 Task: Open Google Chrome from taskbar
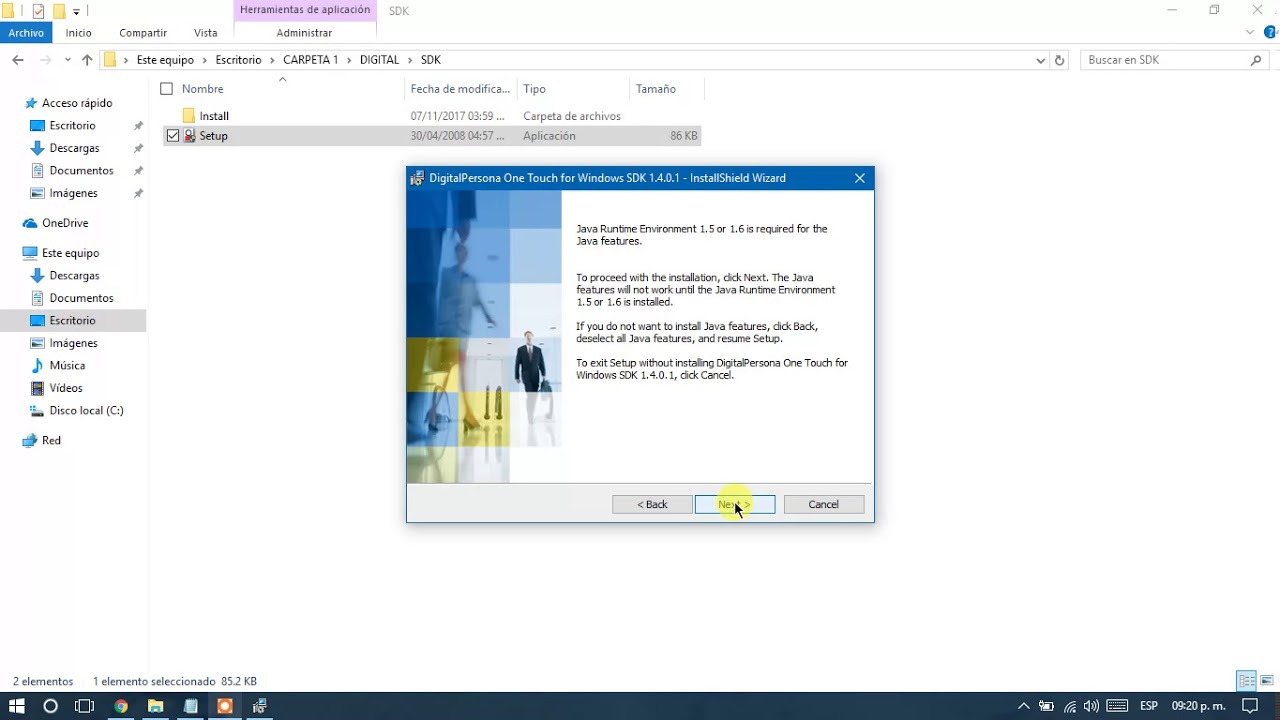(120, 706)
